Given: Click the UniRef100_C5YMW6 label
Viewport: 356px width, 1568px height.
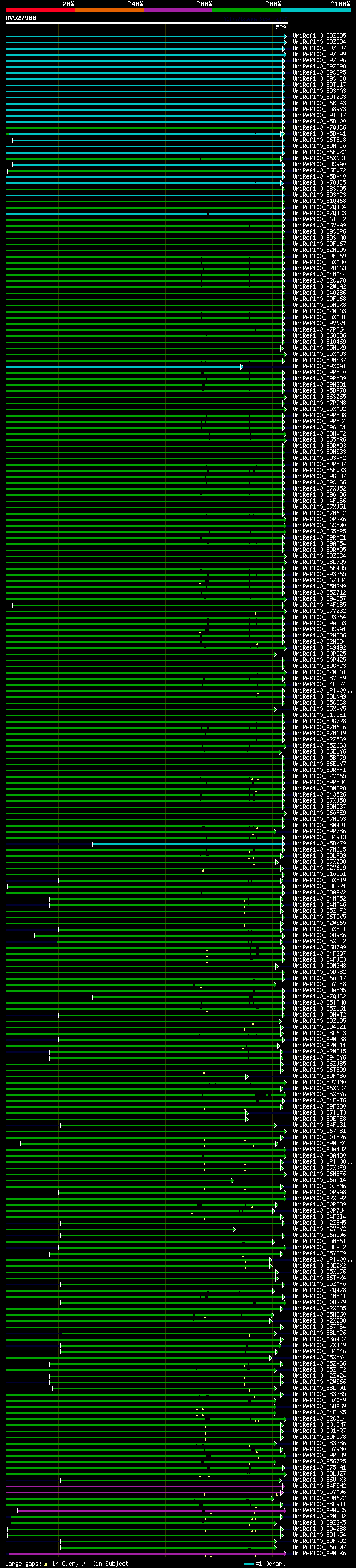Looking at the screenshot, I should (319, 1492).
